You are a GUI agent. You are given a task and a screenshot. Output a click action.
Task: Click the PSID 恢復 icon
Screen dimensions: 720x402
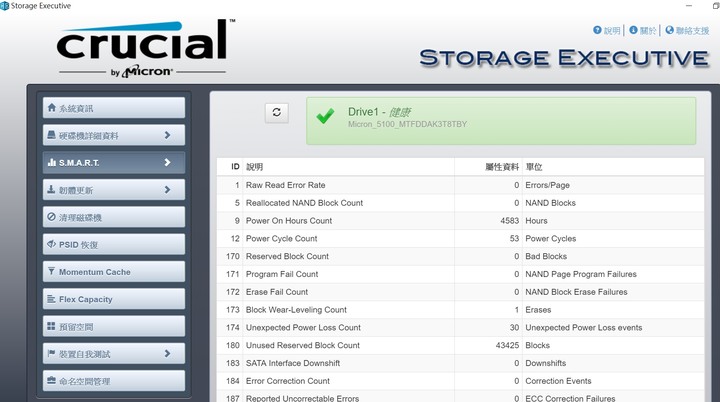pyautogui.click(x=51, y=244)
